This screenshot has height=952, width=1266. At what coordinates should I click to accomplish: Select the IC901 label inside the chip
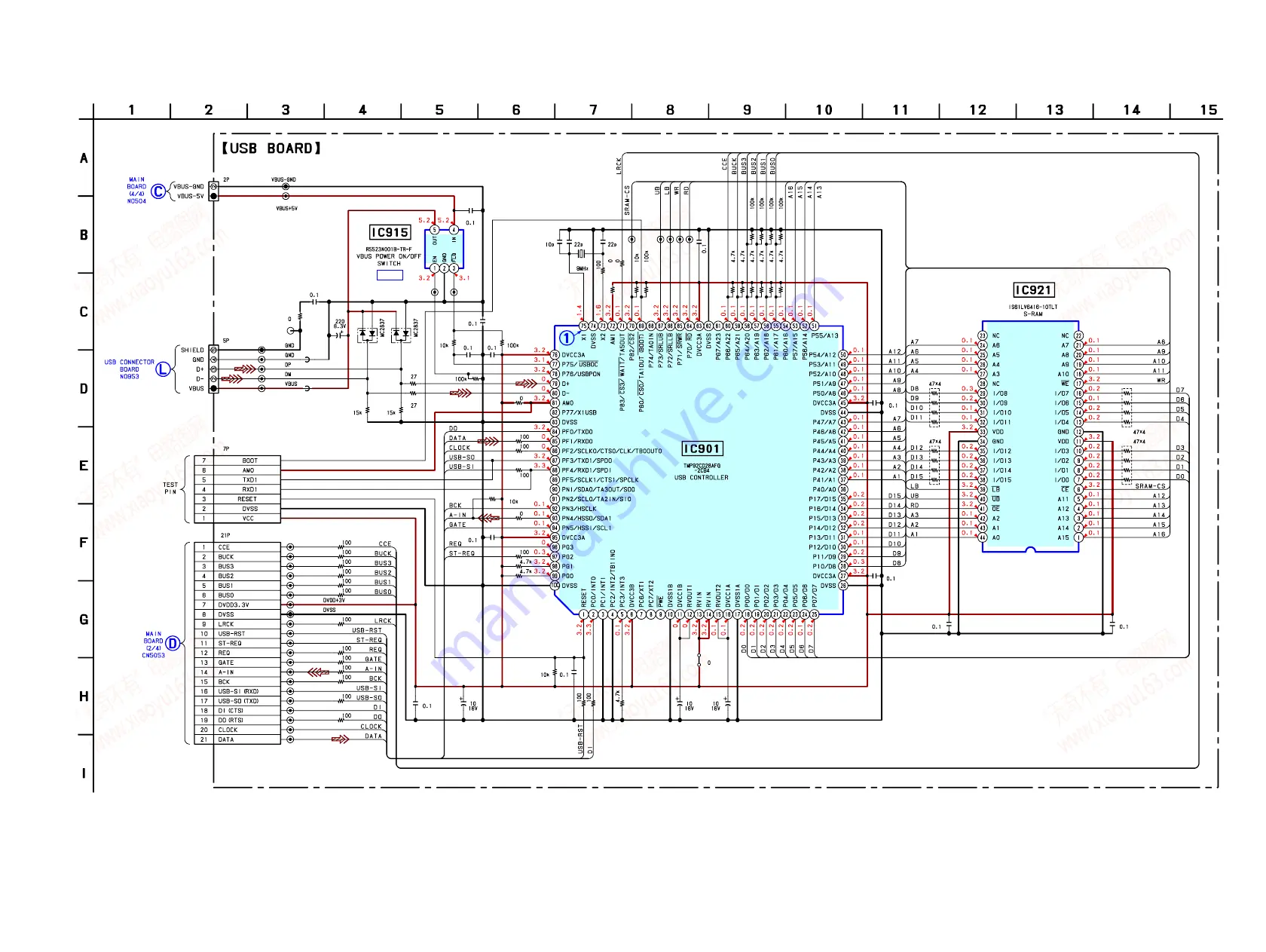tap(702, 448)
